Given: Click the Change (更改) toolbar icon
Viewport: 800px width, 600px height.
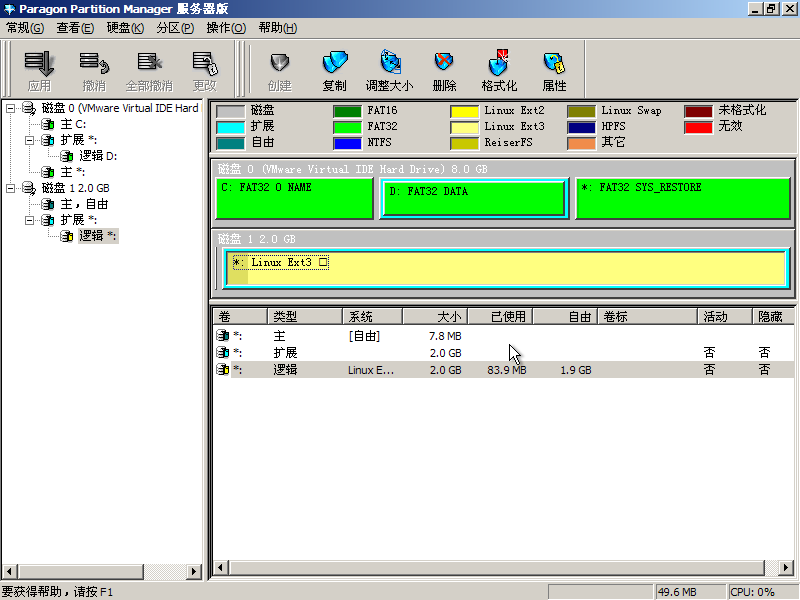Looking at the screenshot, I should pyautogui.click(x=205, y=63).
